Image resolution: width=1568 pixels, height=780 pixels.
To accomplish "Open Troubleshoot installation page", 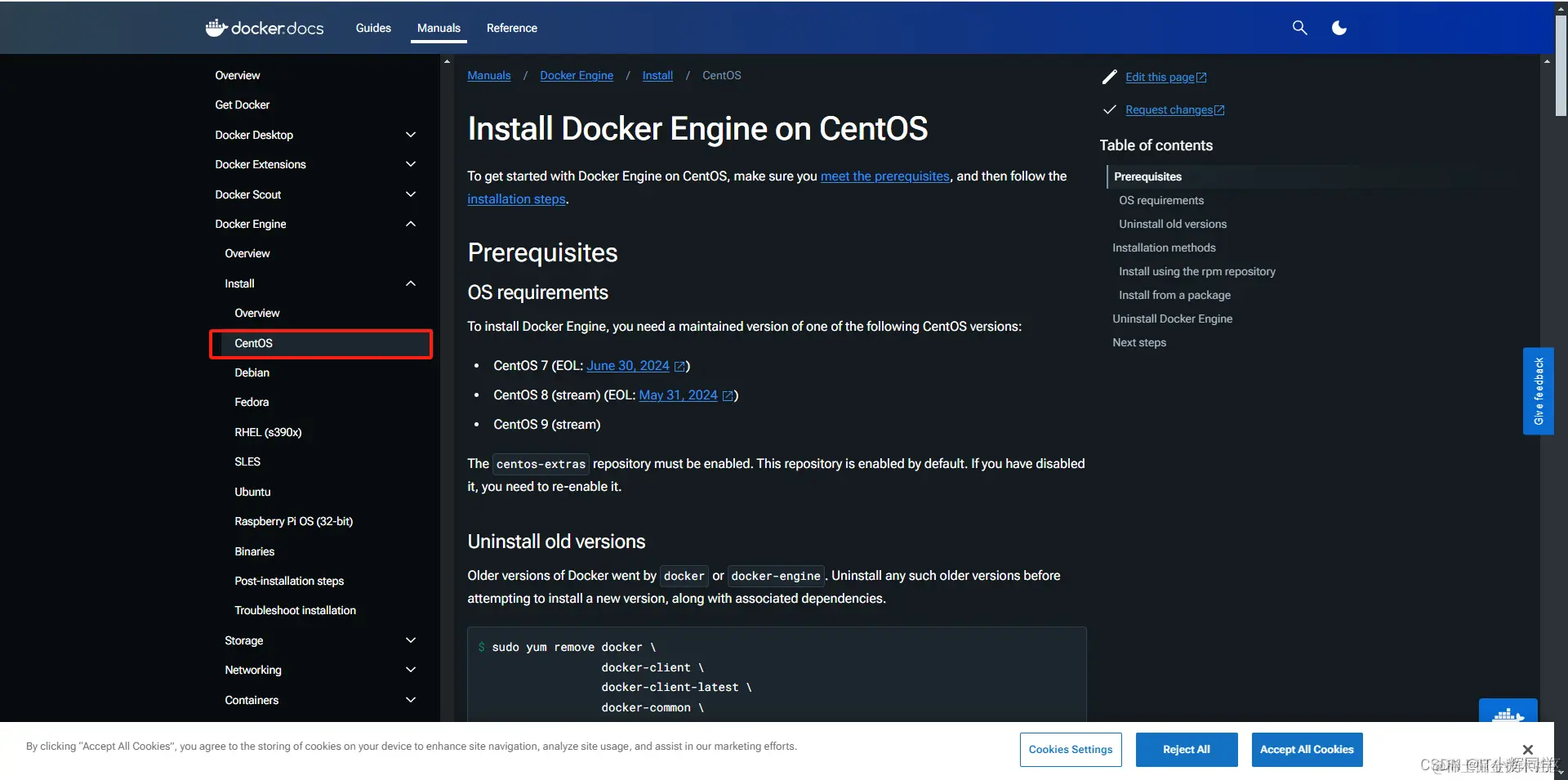I will (x=296, y=610).
